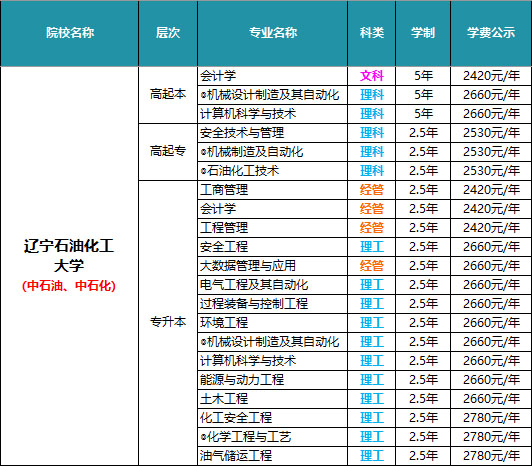Click 经管 in the 工商管理 row
The width and height of the screenshot is (532, 466).
(372, 190)
